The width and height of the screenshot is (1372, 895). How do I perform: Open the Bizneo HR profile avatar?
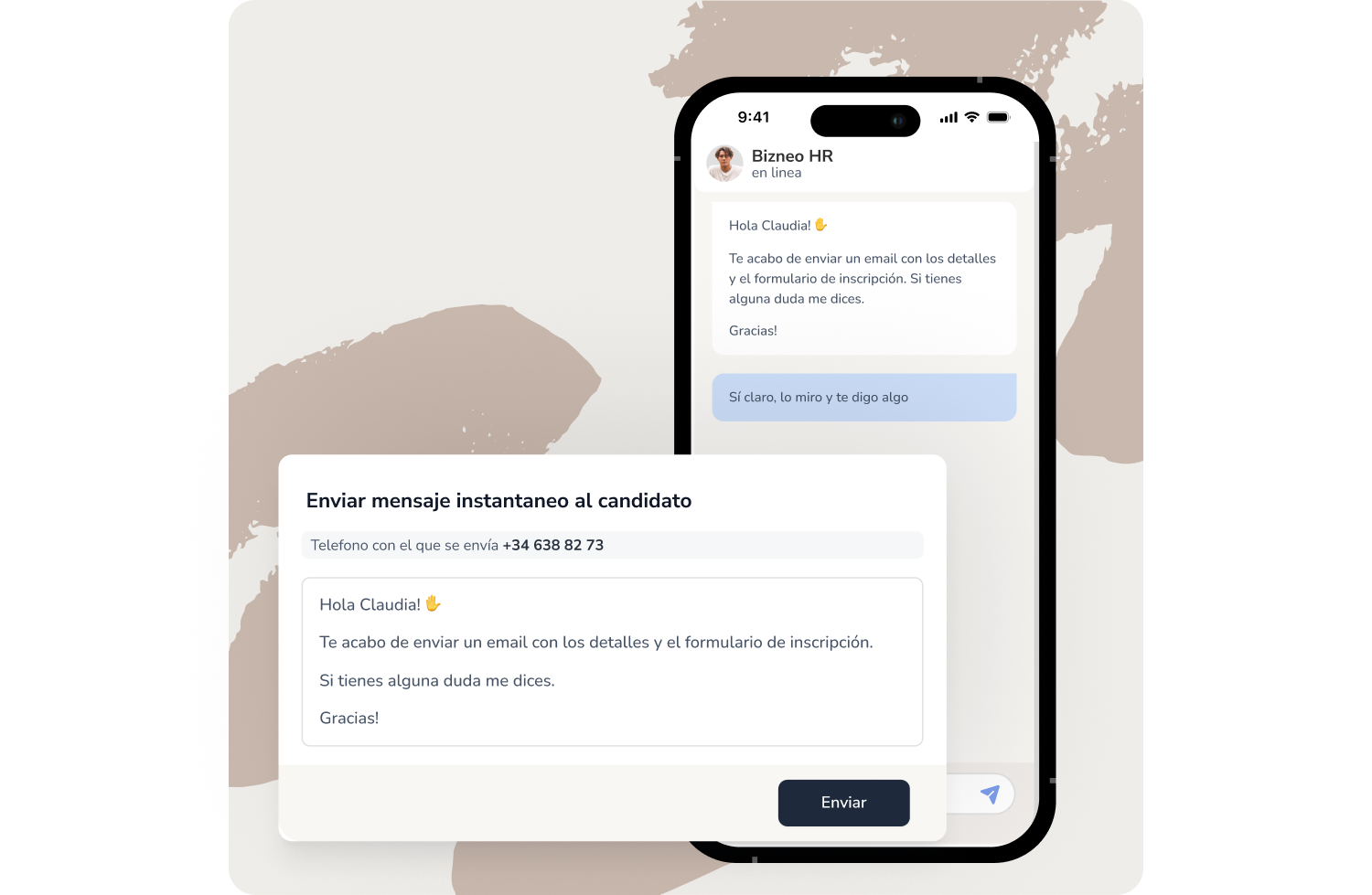pyautogui.click(x=724, y=164)
